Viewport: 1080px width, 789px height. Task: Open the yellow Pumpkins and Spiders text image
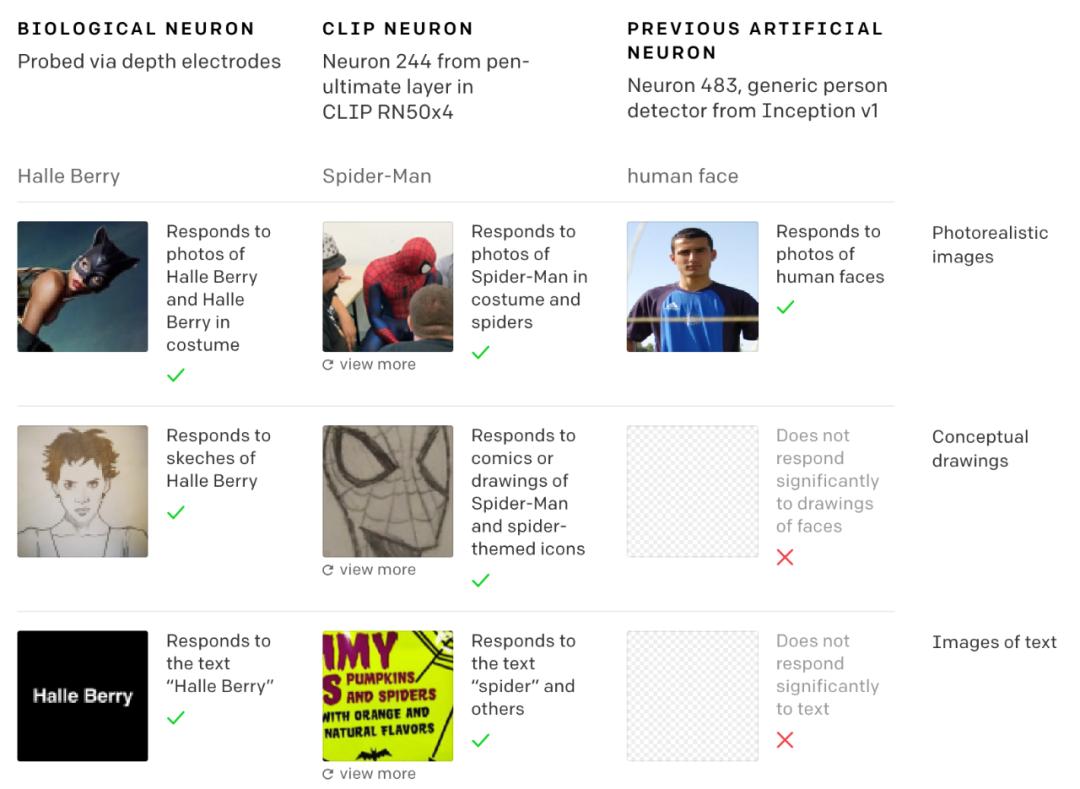(x=388, y=696)
